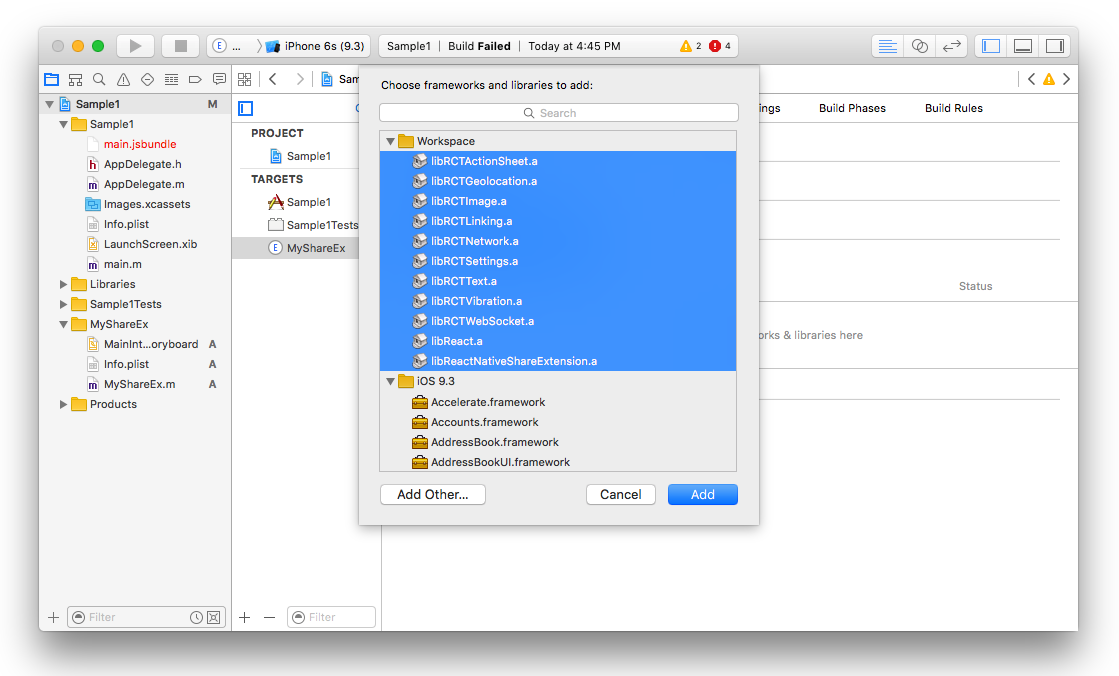Collapse the Sample1 project root
1119x676 pixels.
click(x=49, y=104)
